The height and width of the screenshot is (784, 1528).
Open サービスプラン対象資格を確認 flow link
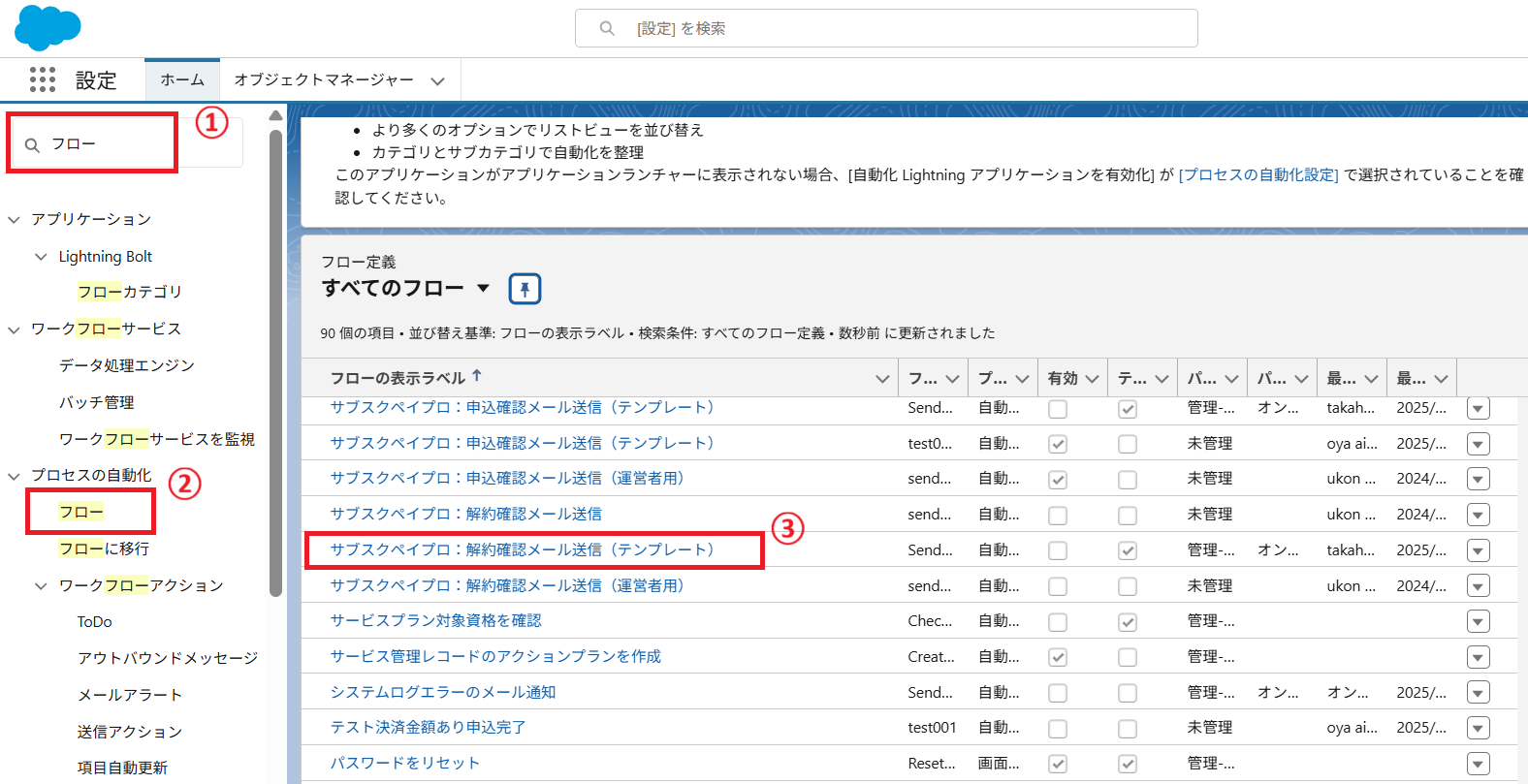435,620
